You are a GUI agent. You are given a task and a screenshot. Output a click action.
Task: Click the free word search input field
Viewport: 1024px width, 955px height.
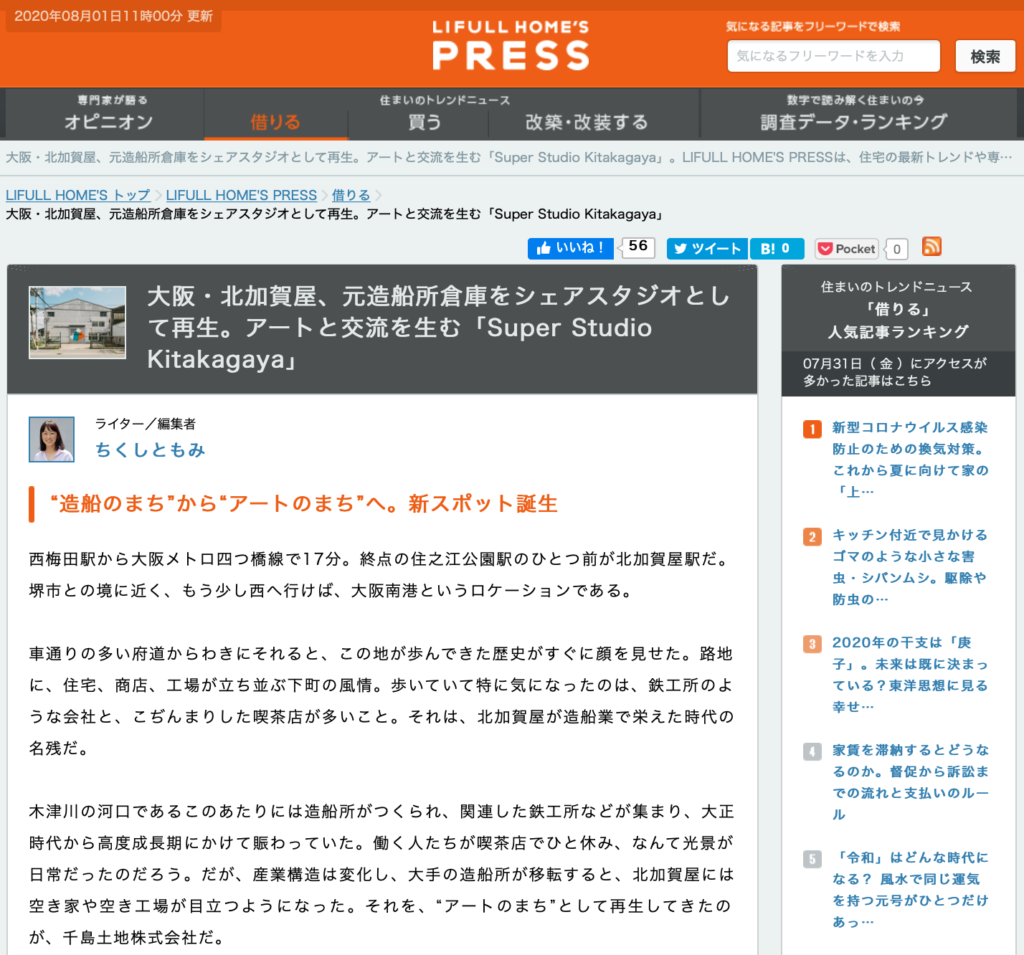point(833,56)
